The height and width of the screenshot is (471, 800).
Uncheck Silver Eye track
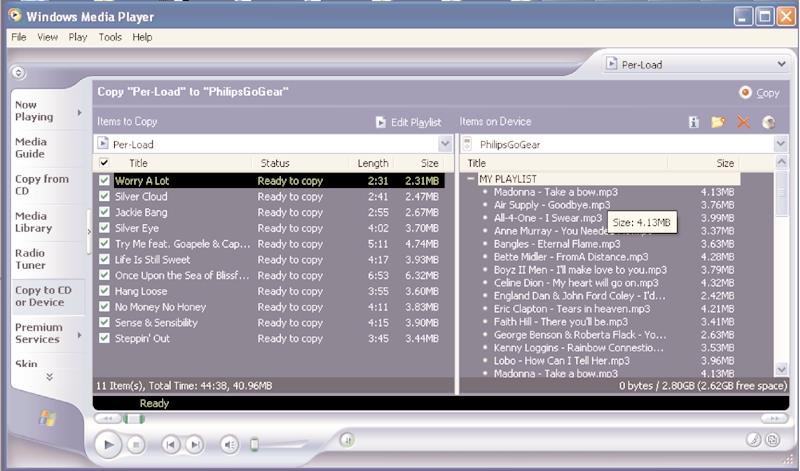click(x=104, y=228)
